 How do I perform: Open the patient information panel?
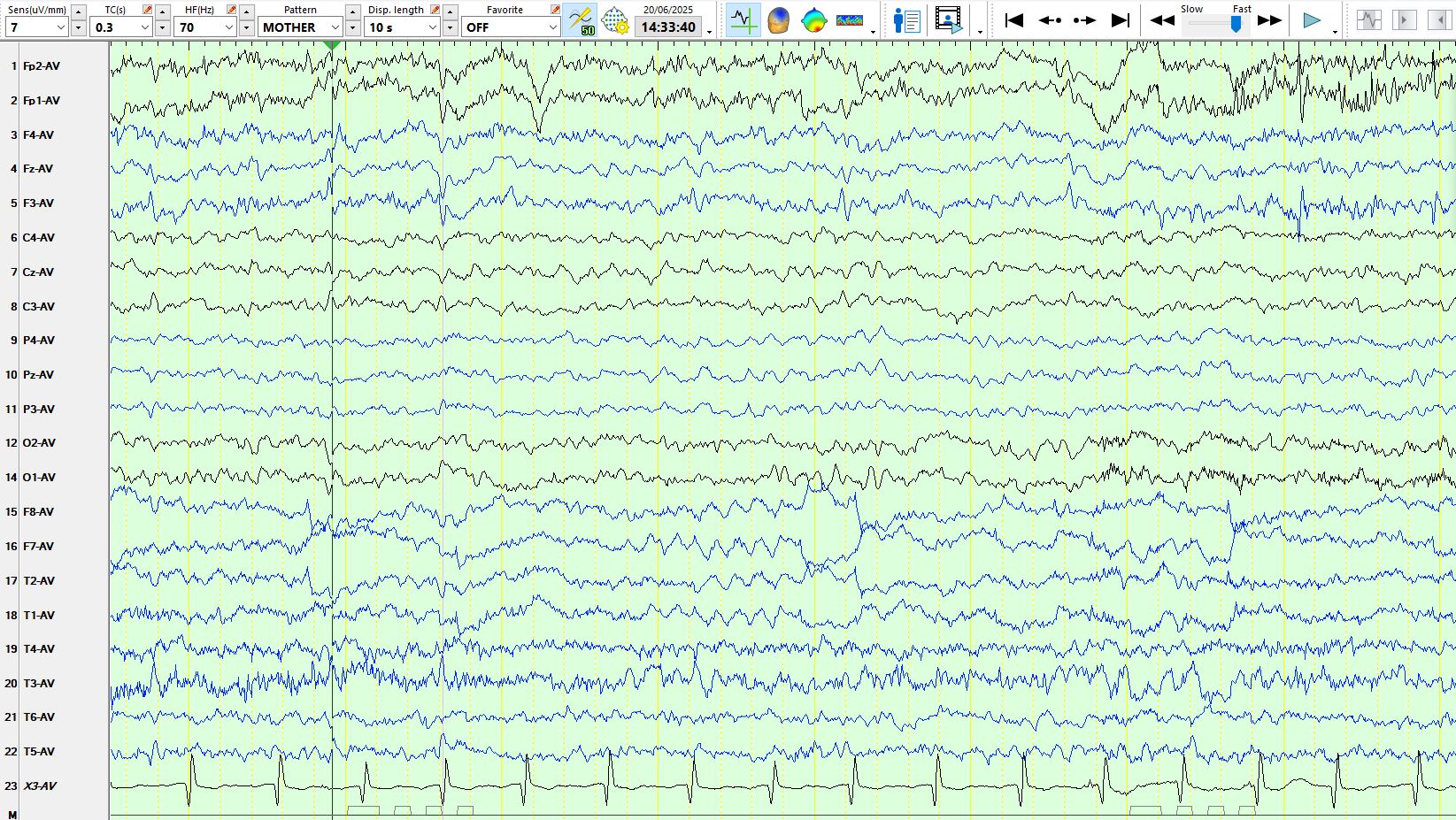[x=906, y=19]
